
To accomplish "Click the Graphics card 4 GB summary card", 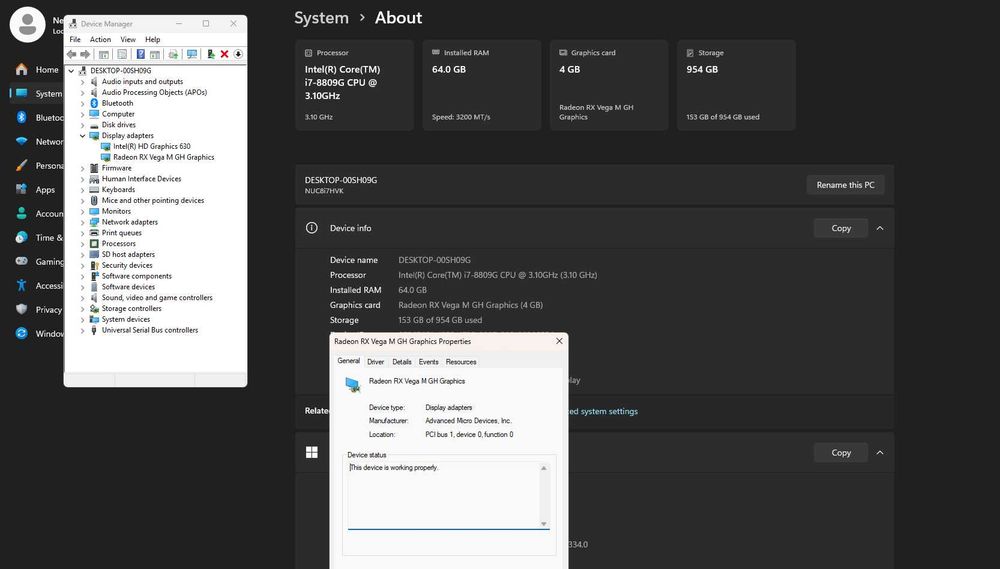I will click(x=609, y=85).
